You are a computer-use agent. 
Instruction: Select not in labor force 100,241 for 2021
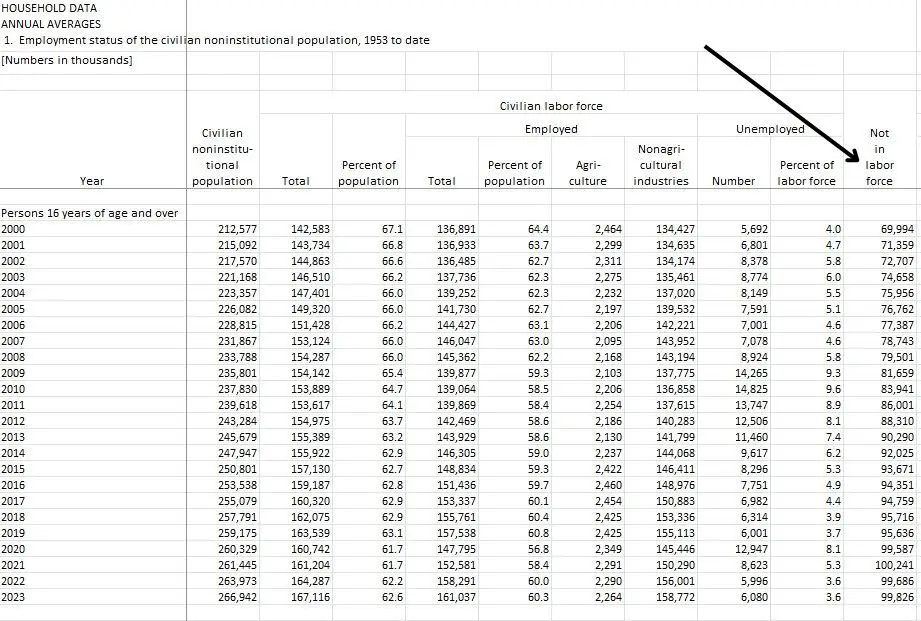tap(895, 565)
